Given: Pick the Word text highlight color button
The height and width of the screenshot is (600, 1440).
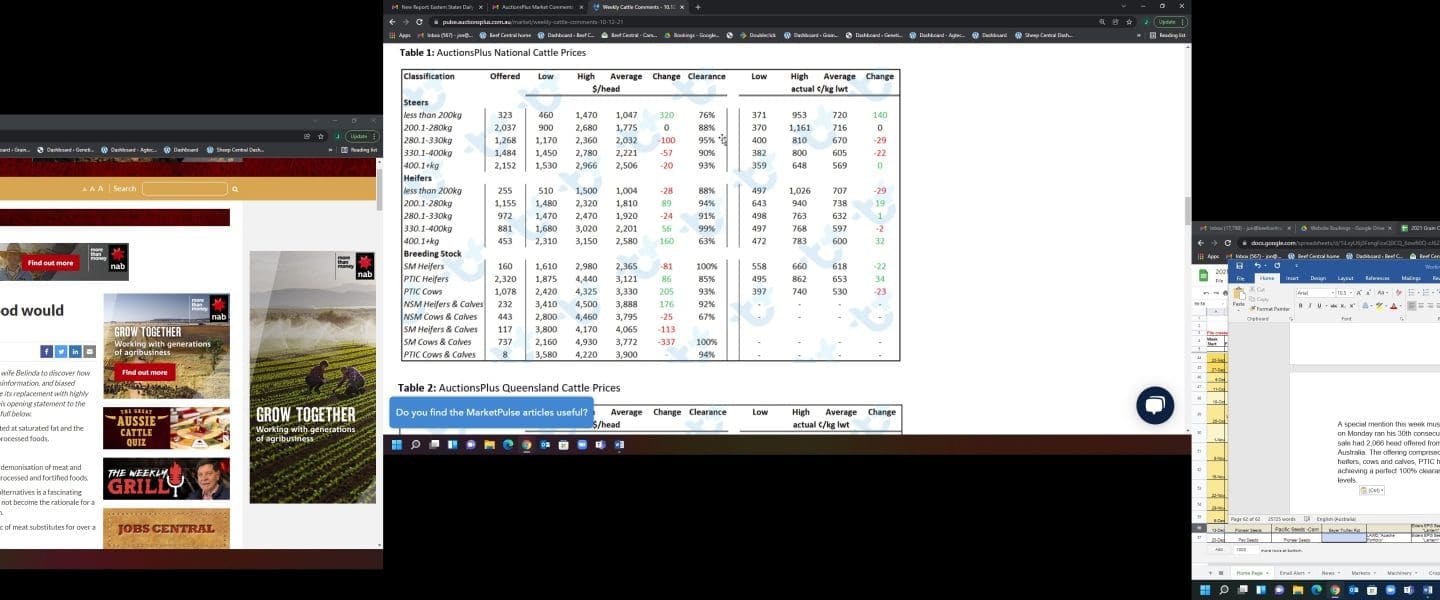Looking at the screenshot, I should pyautogui.click(x=1378, y=305).
